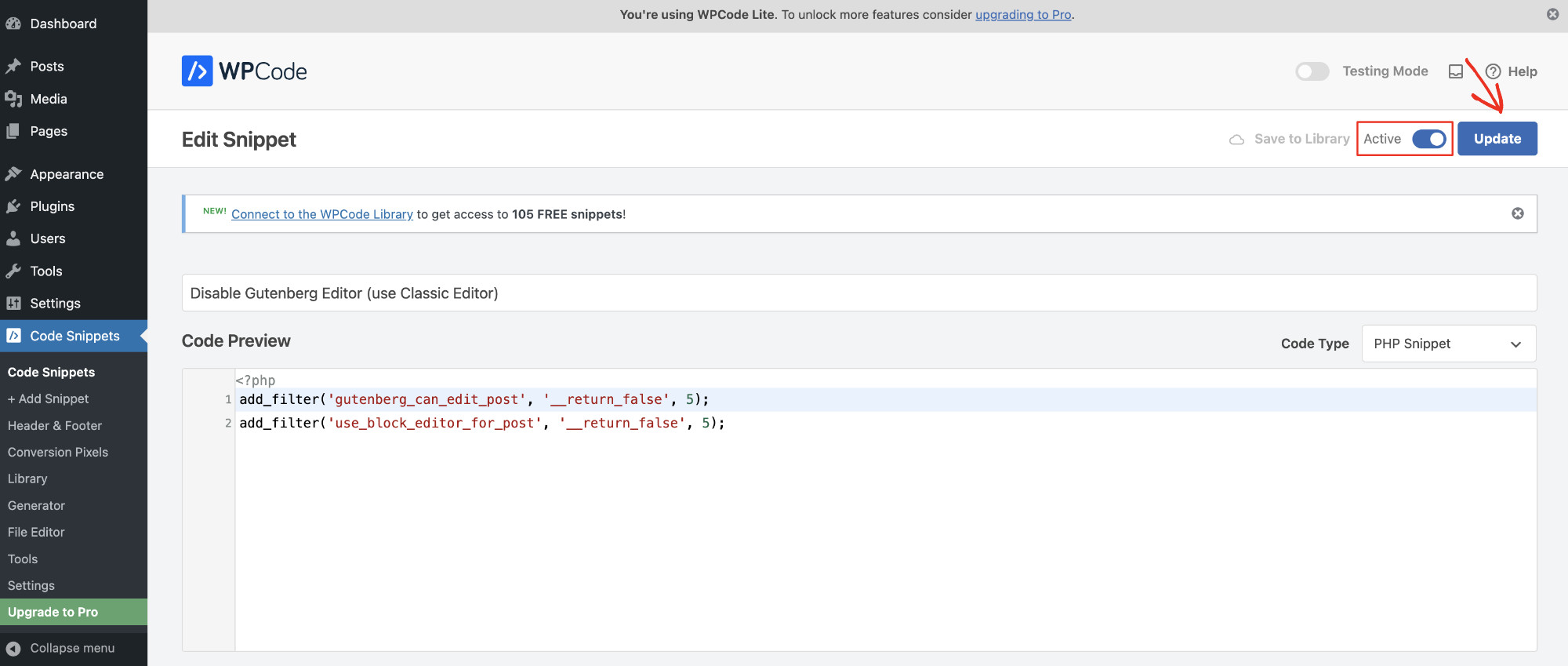This screenshot has width=1568, height=666.
Task: Click Save to Library
Action: tap(1301, 139)
